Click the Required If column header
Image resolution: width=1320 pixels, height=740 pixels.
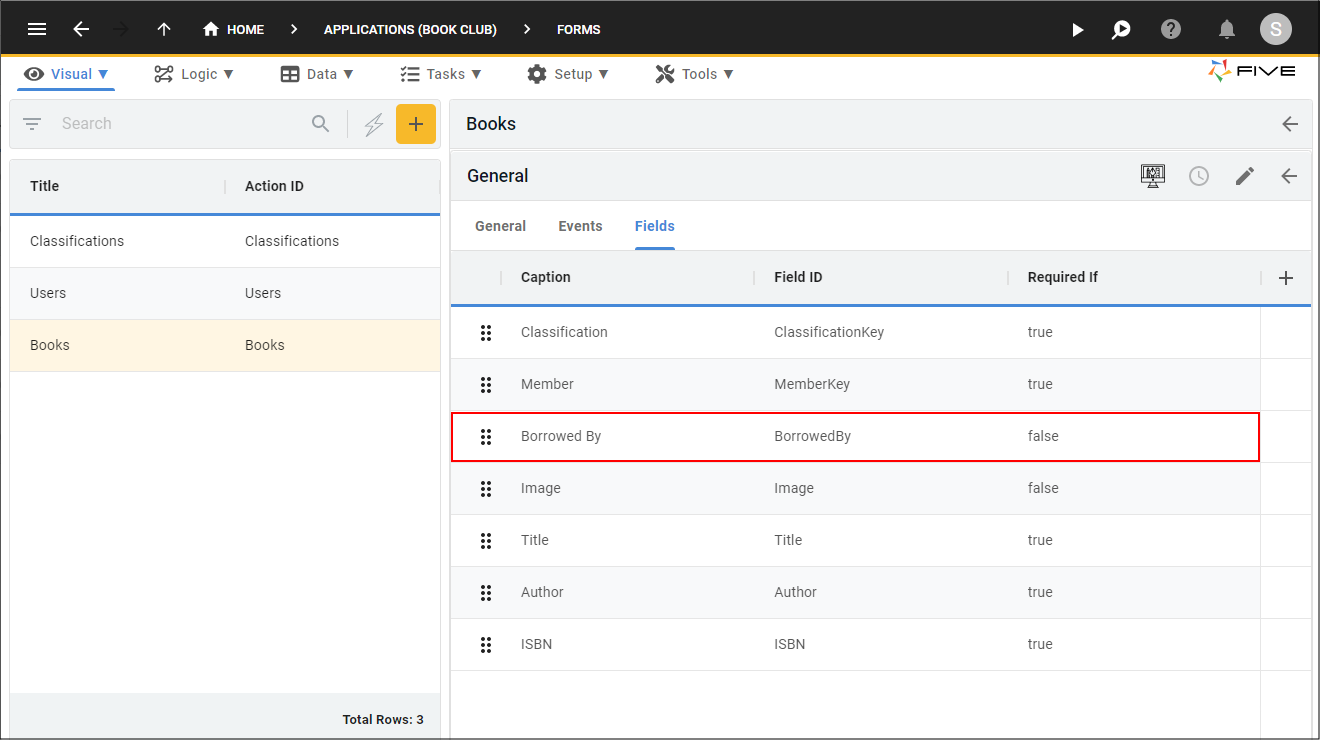click(x=1063, y=277)
